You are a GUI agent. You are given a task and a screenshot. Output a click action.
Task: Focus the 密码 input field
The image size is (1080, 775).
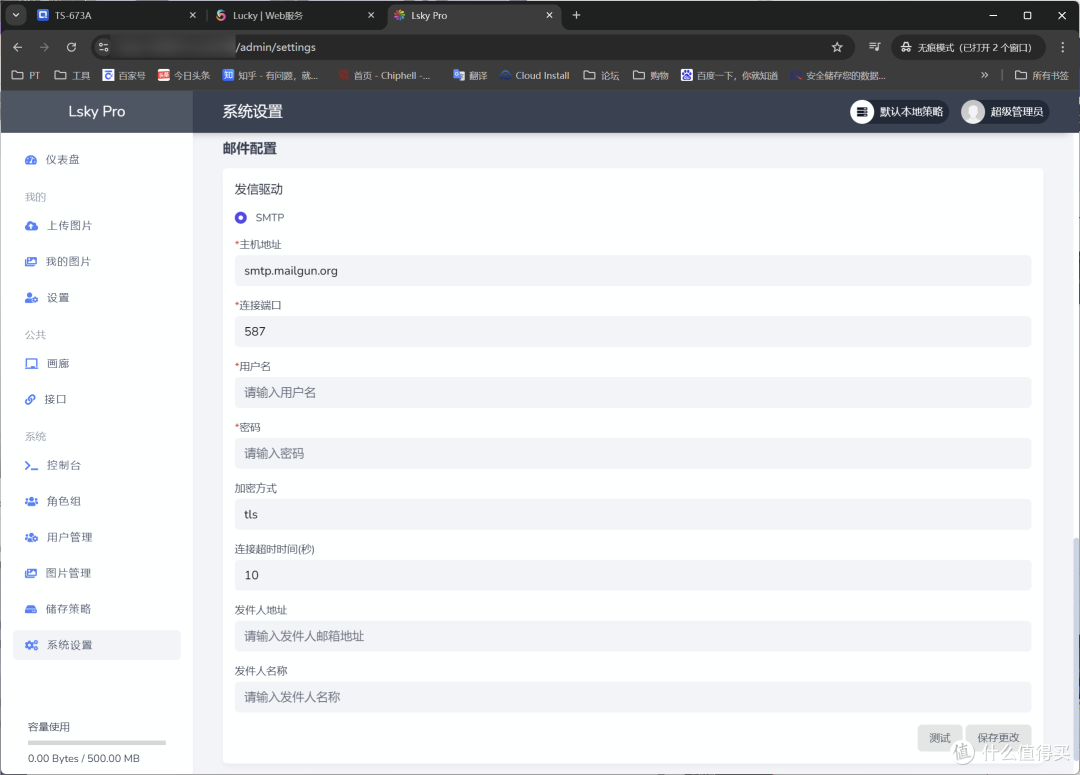[x=632, y=453]
